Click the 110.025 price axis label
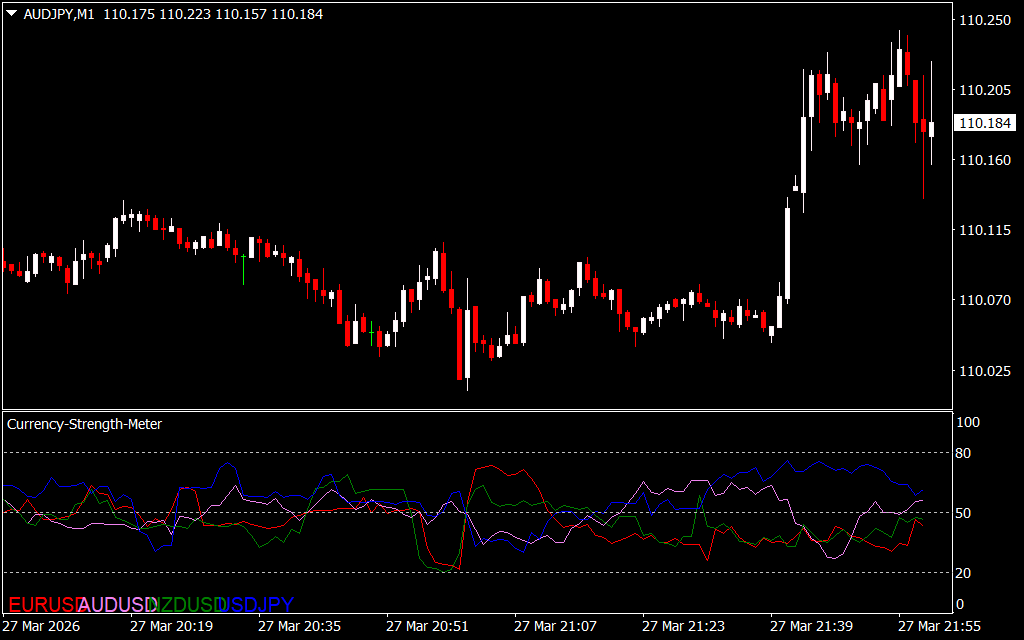 tap(984, 371)
